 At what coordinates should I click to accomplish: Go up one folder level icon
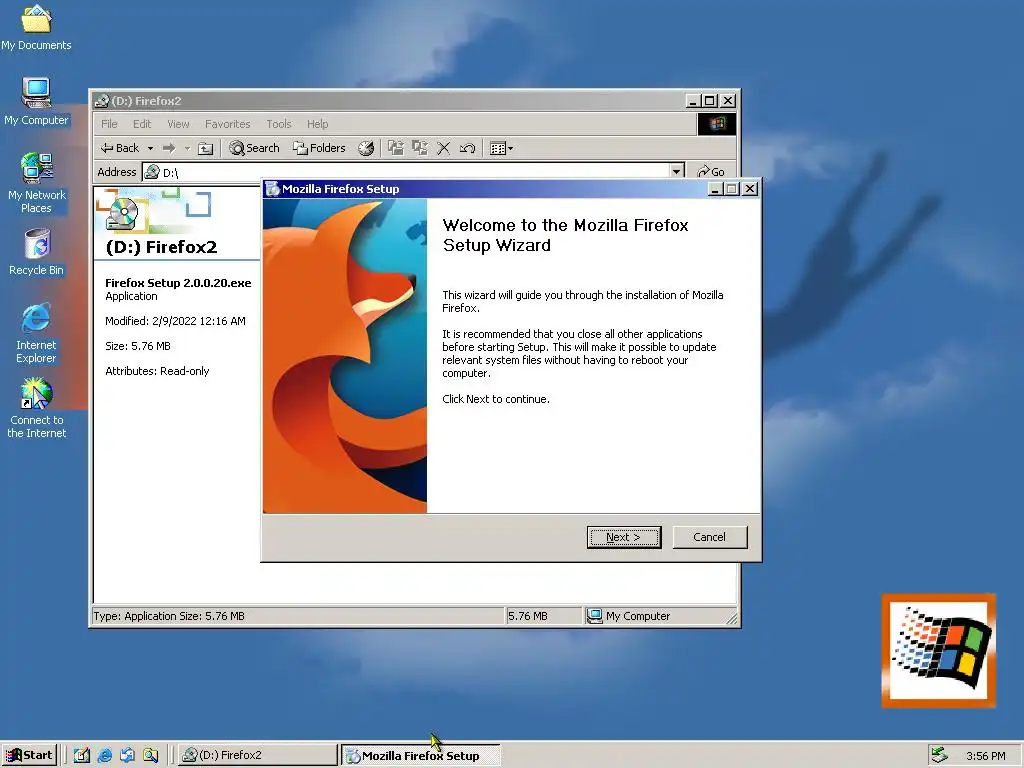(x=206, y=148)
